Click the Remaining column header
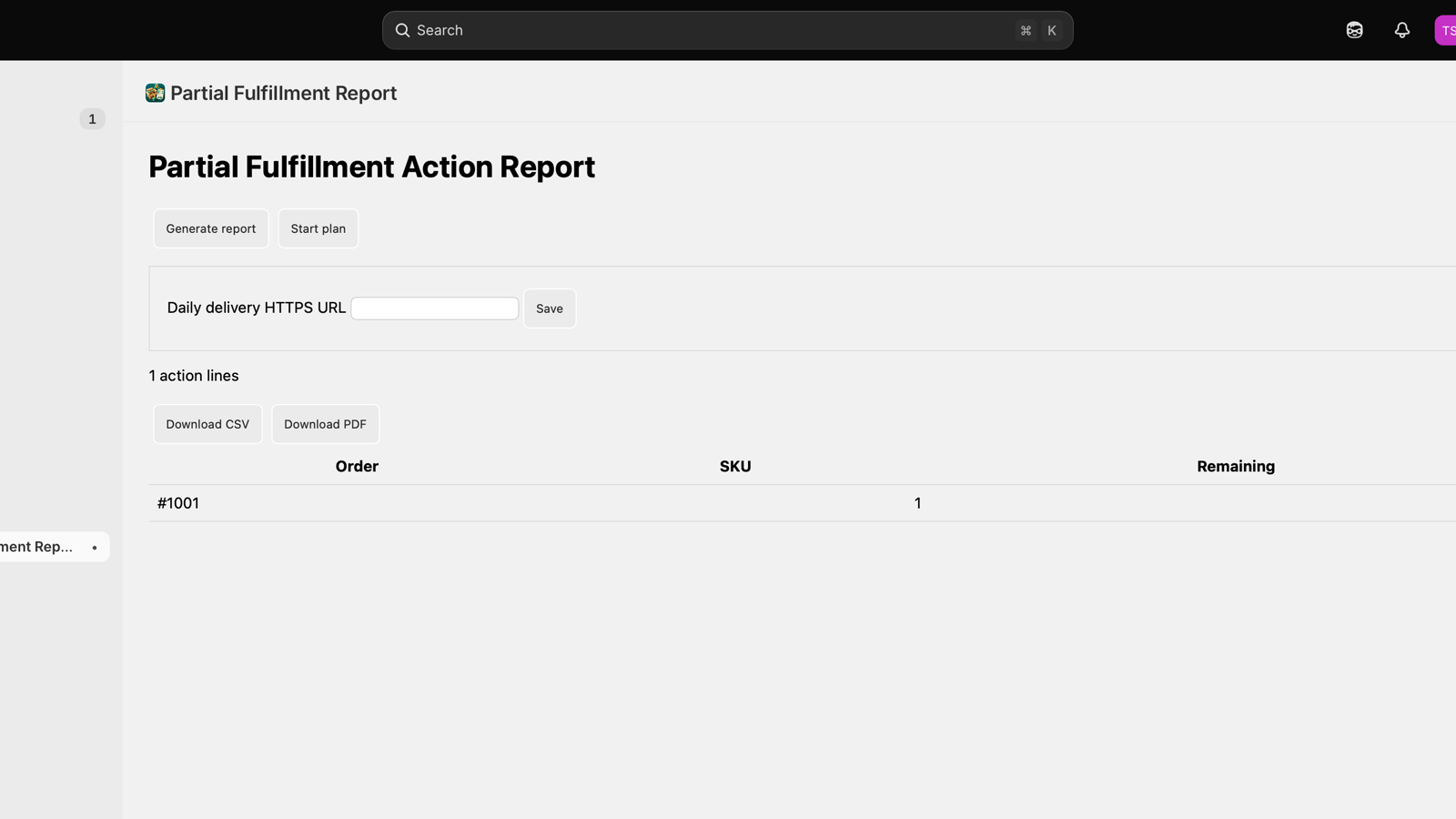Viewport: 1456px width, 819px height. (1236, 466)
